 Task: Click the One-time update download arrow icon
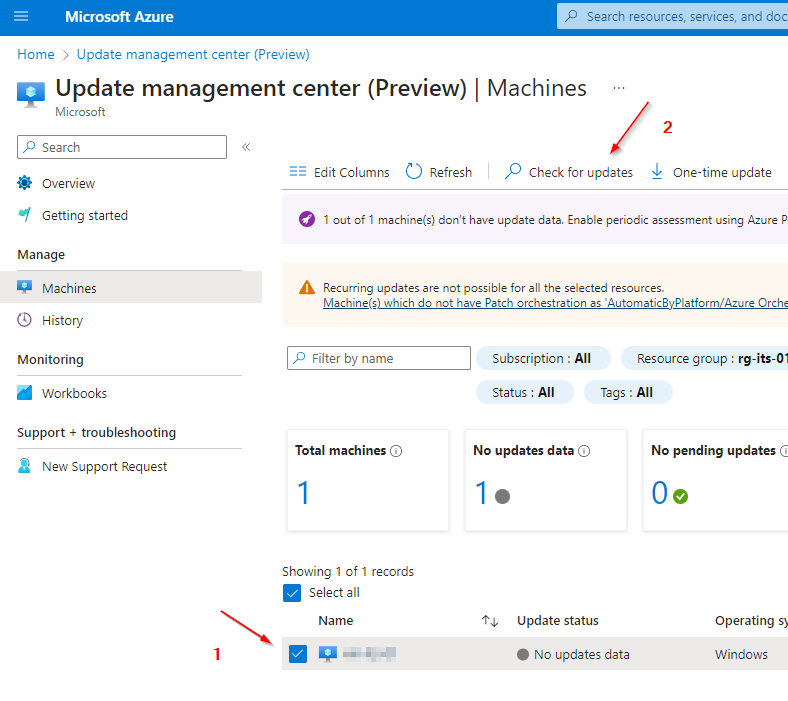(657, 171)
